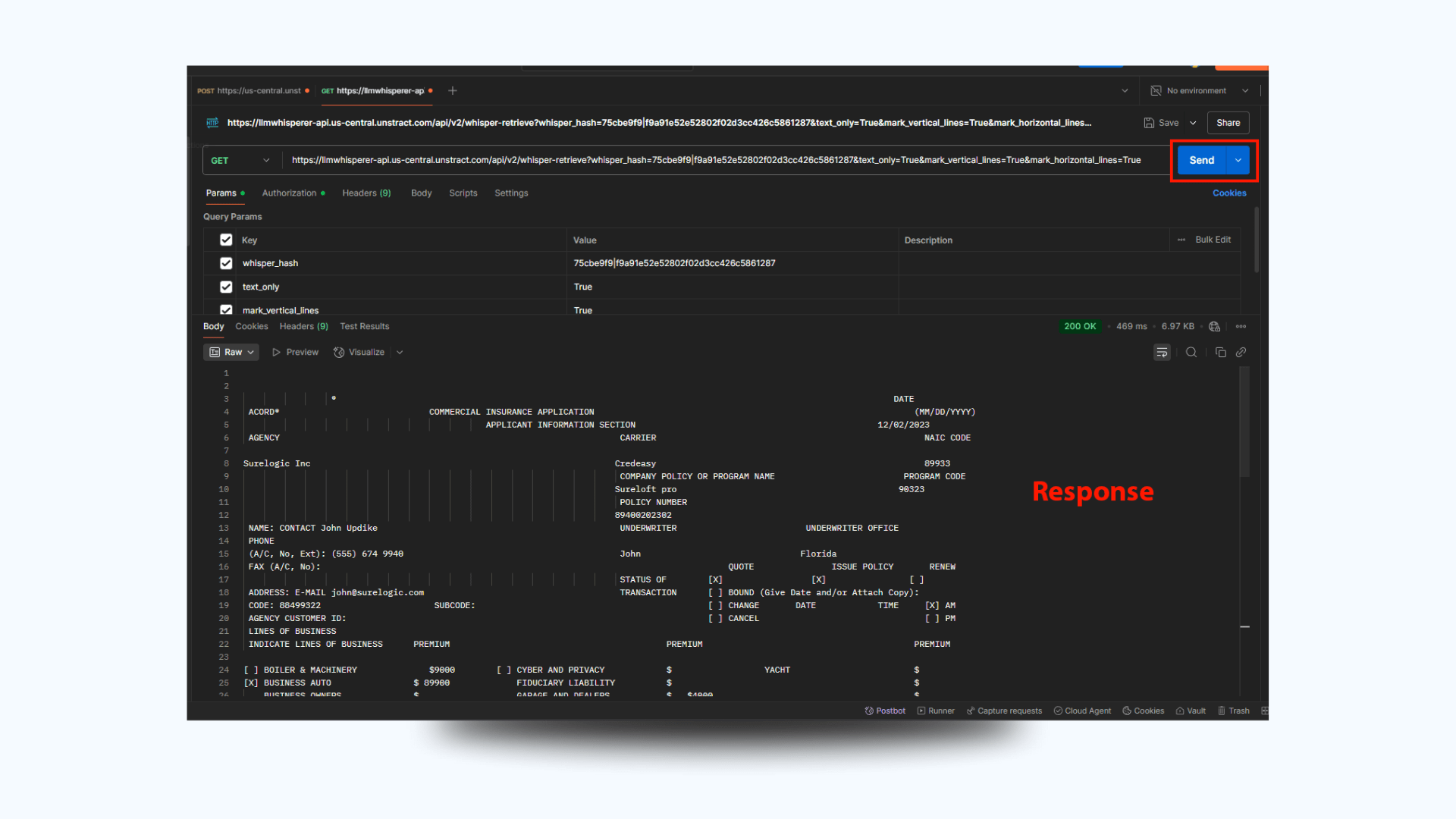Image resolution: width=1456 pixels, height=819 pixels.
Task: Open the No environment selector
Action: [x=1198, y=90]
